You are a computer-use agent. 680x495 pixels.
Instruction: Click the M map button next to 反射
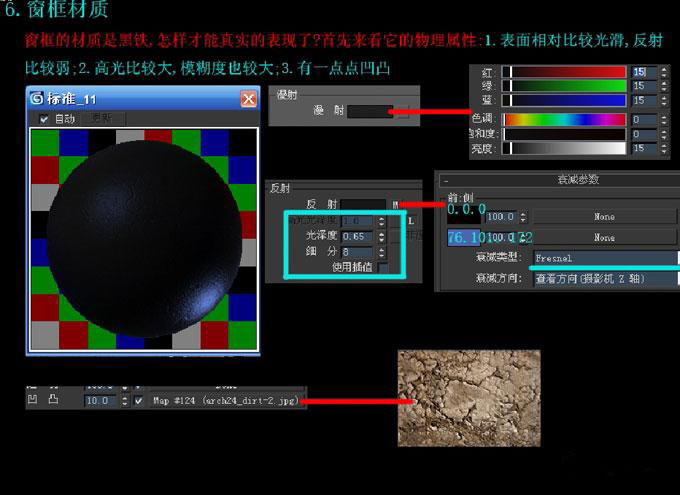click(395, 204)
